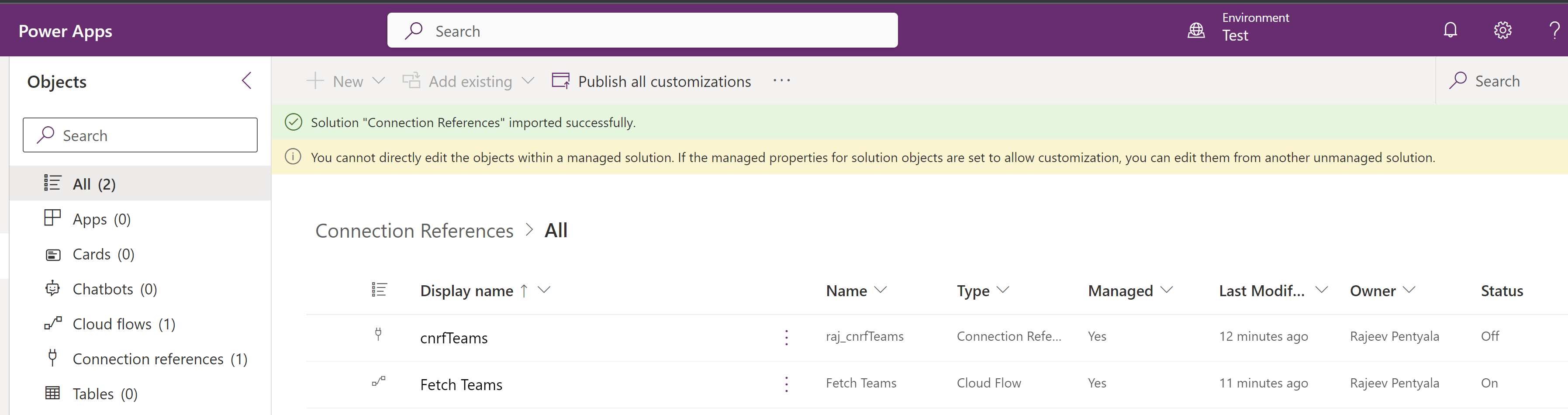1568x415 pixels.
Task: Open the Last Modified column dropdown
Action: tap(1322, 290)
